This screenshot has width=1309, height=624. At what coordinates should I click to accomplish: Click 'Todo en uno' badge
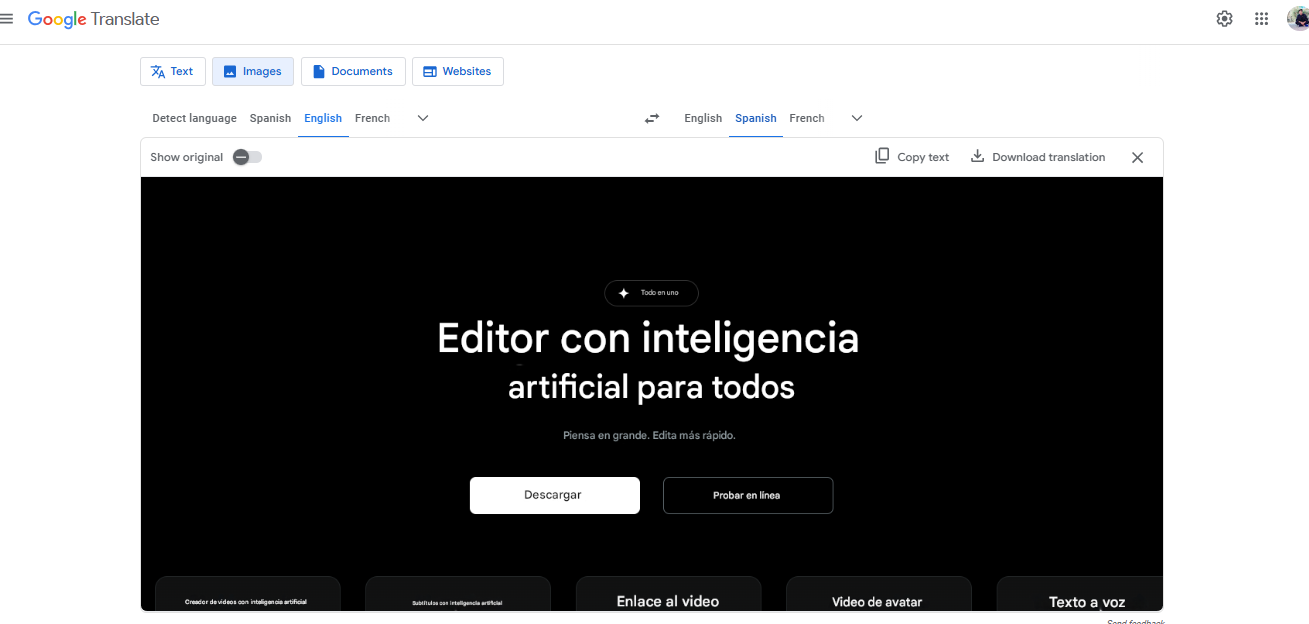(x=651, y=293)
